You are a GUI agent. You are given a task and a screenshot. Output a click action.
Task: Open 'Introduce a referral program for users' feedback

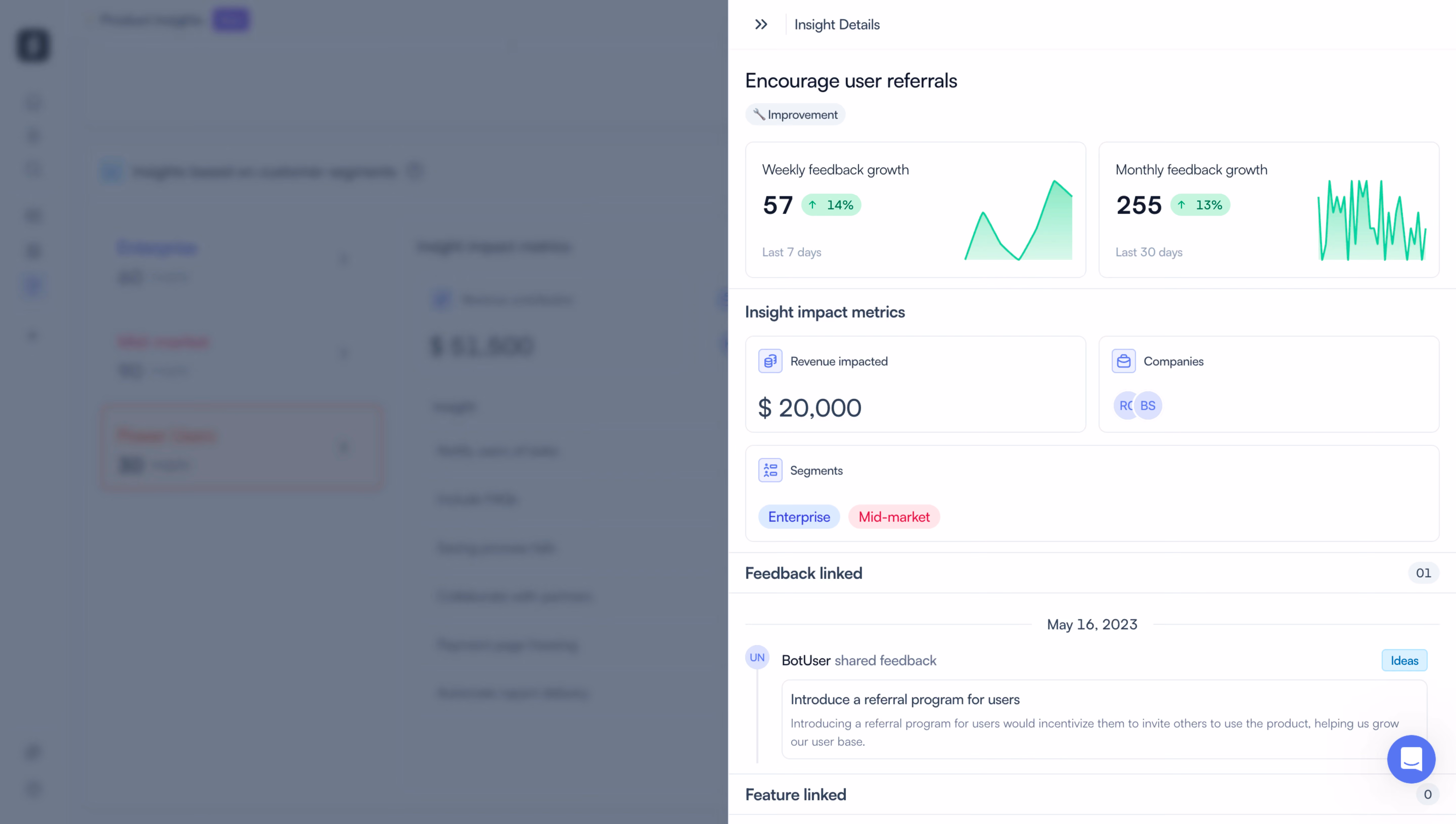[1104, 719]
